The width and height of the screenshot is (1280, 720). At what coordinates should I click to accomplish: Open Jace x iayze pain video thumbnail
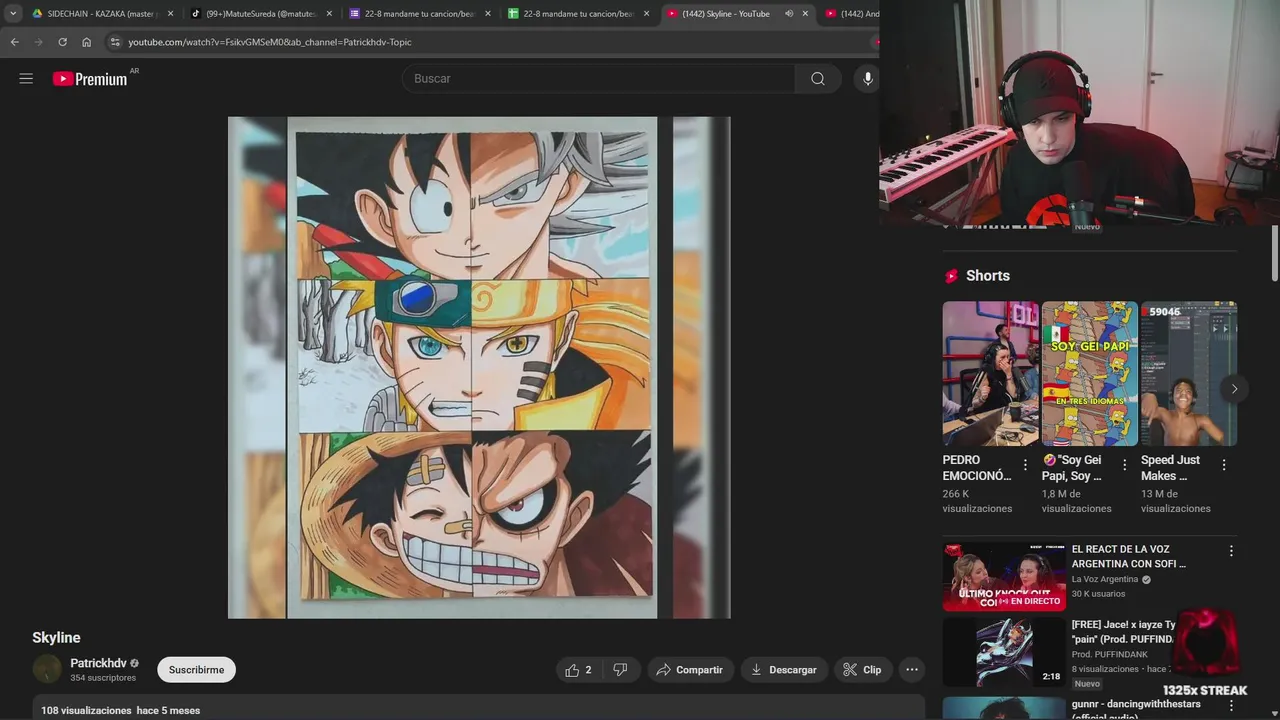click(x=1004, y=652)
